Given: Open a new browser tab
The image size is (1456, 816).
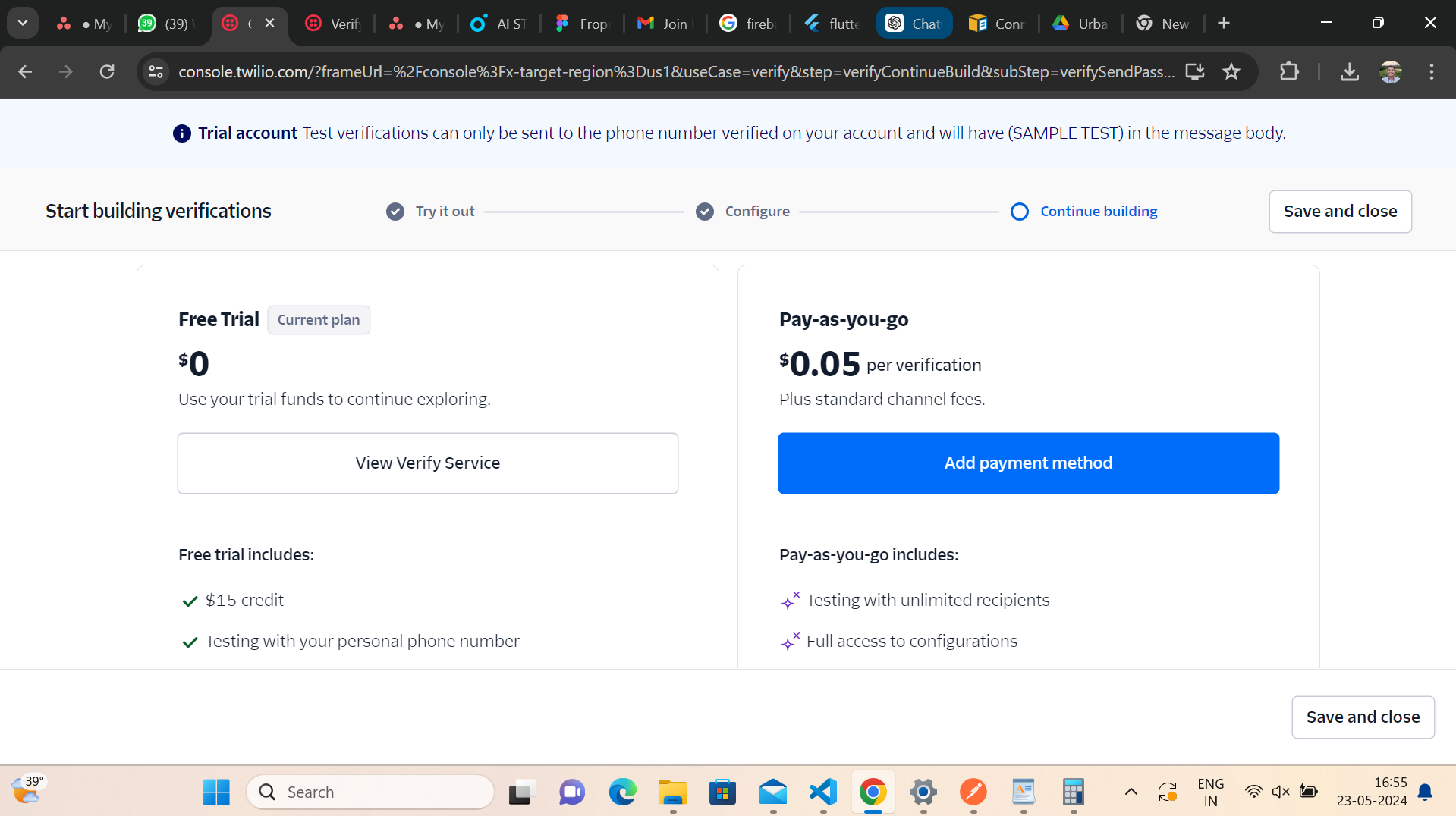Looking at the screenshot, I should 1224,24.
